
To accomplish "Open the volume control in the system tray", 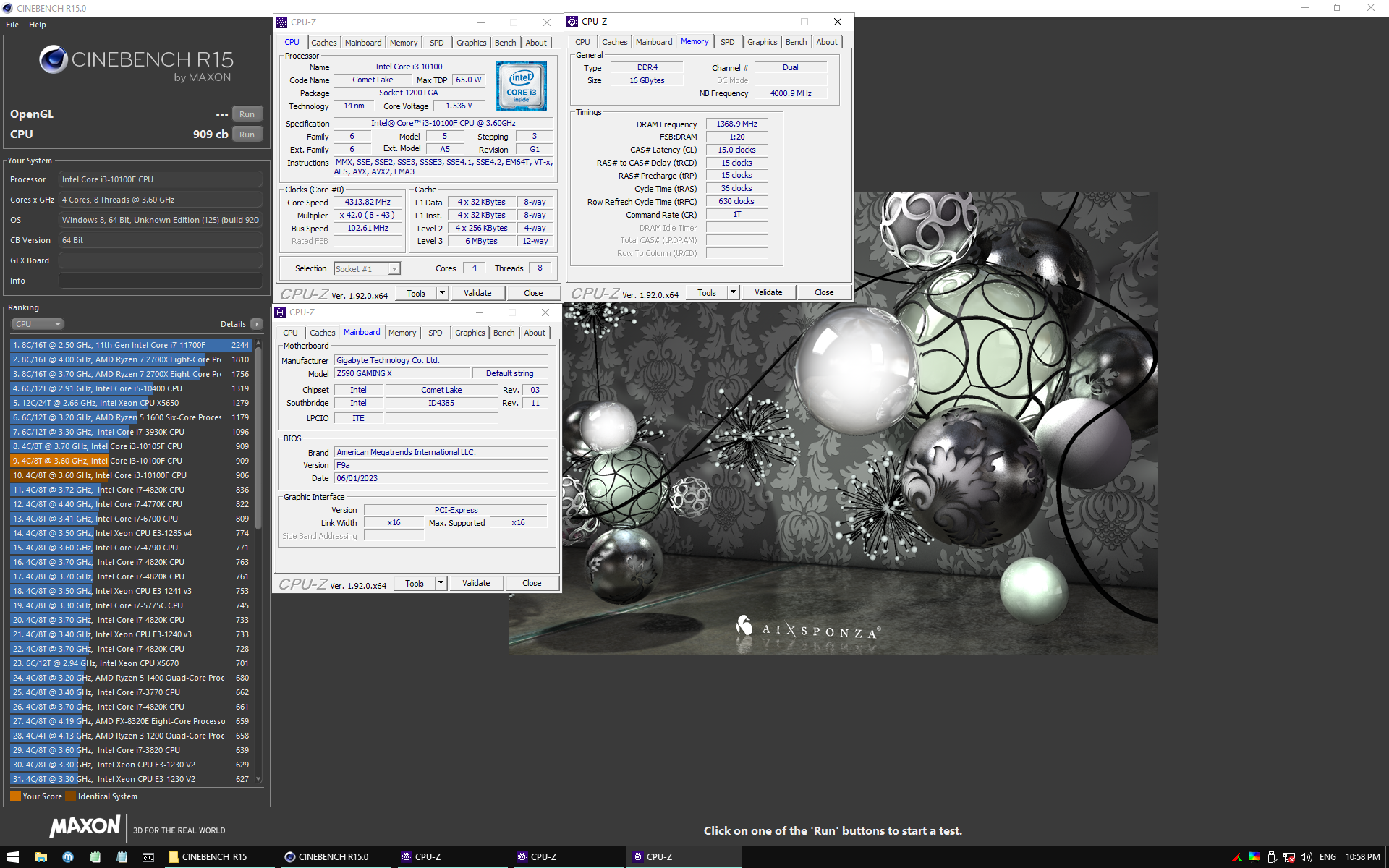I will coord(1306,857).
